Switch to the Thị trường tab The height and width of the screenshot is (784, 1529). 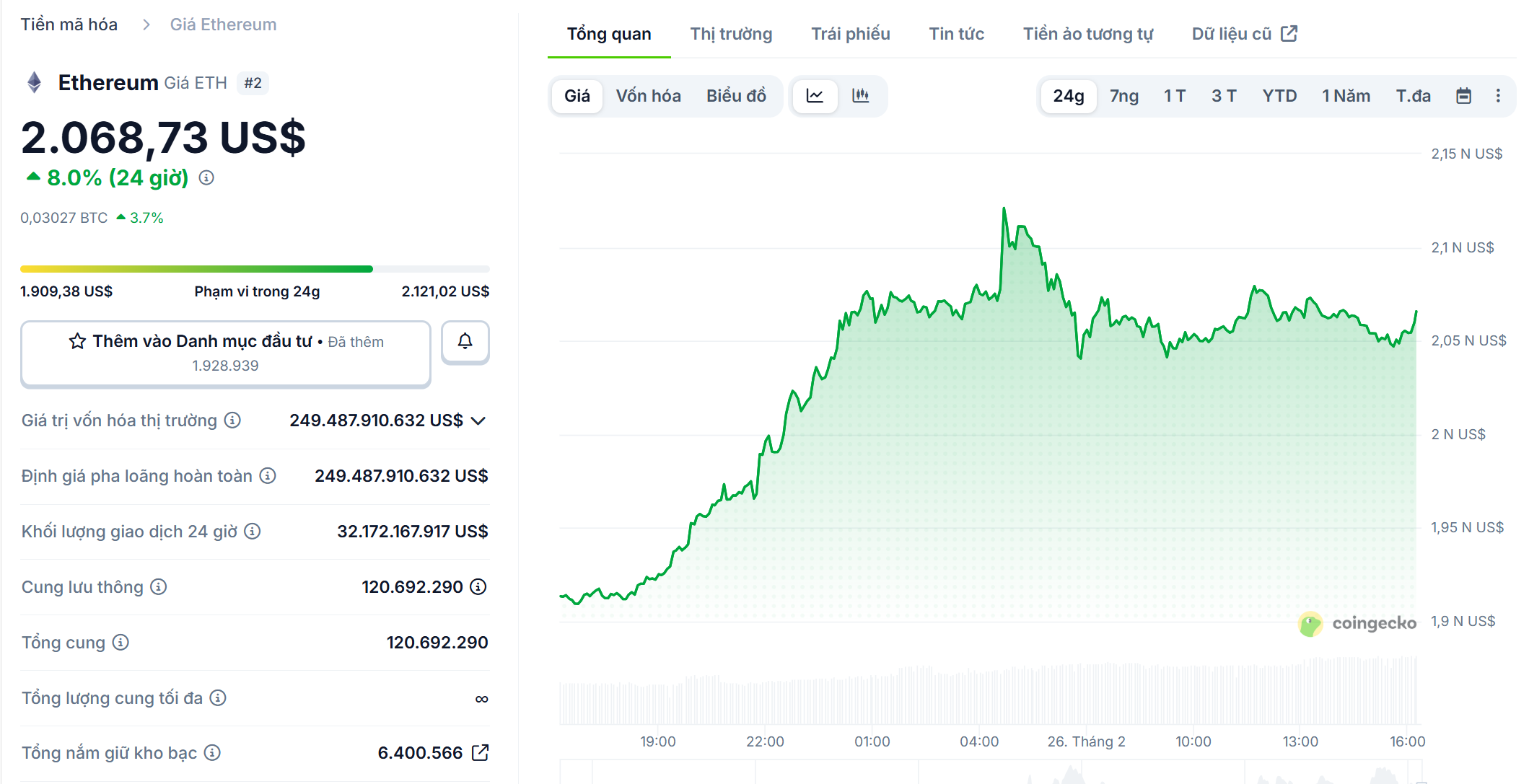click(731, 33)
